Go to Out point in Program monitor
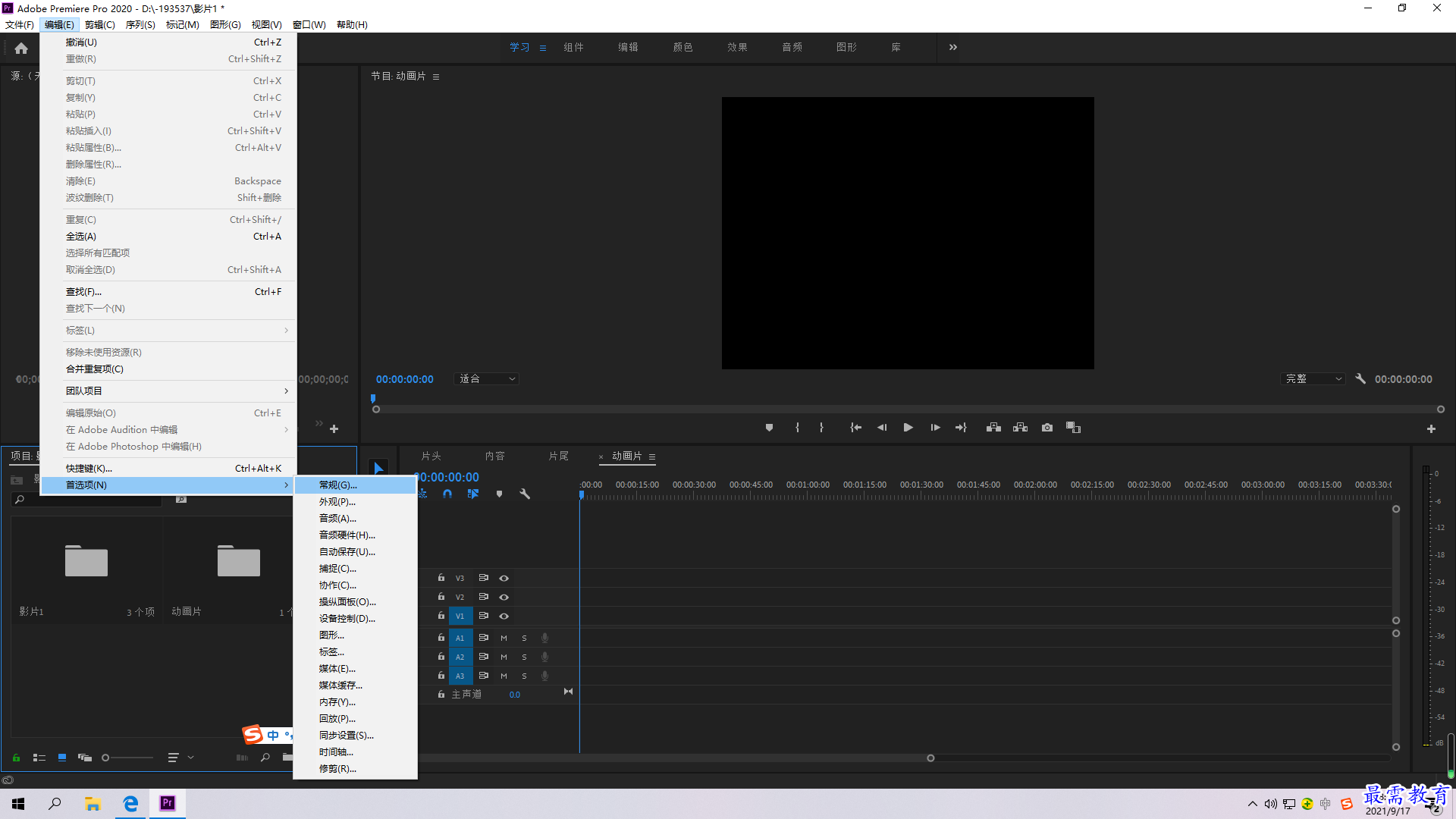Image resolution: width=1456 pixels, height=819 pixels. [x=961, y=428]
